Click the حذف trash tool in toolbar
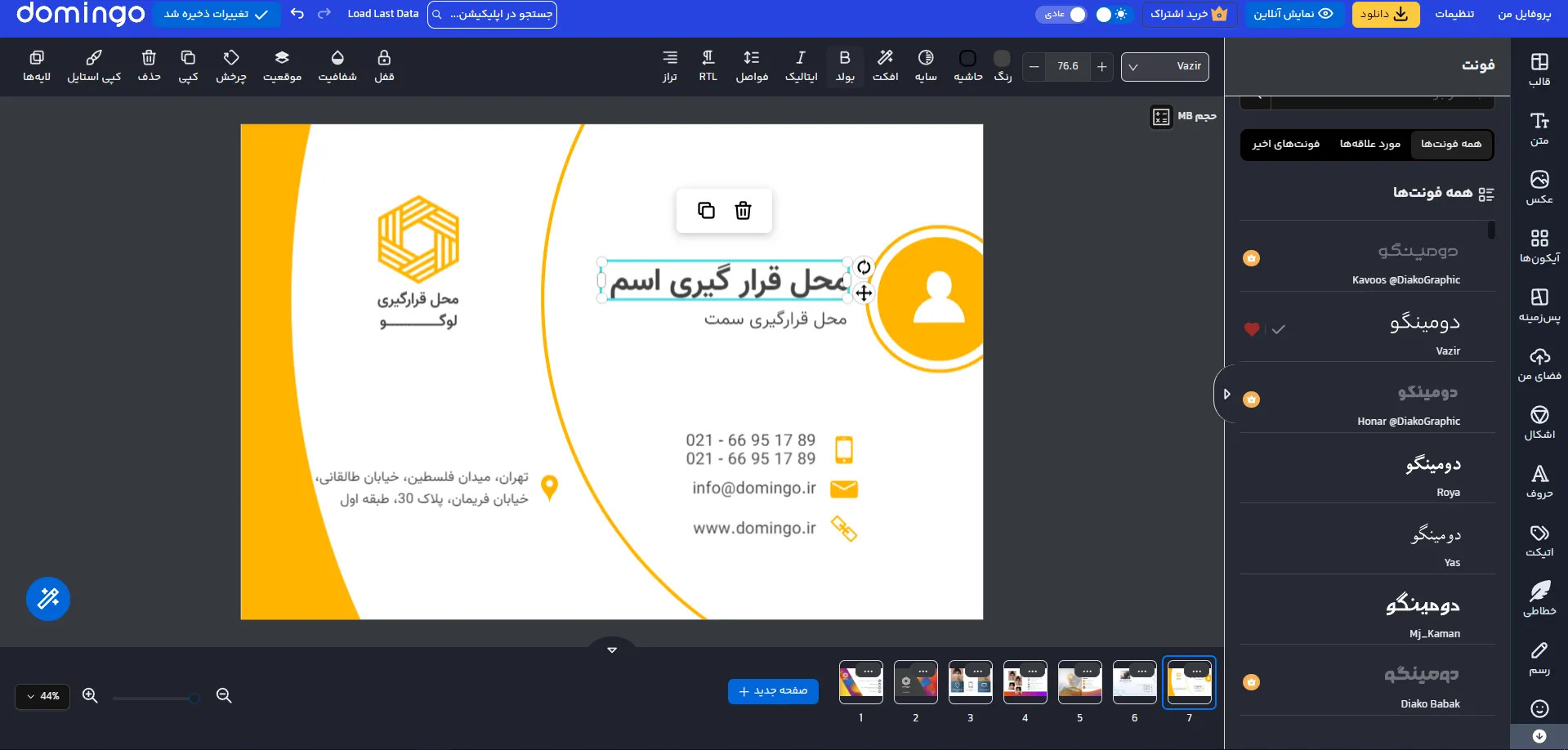Screen dimensions: 1568x750 (x=149, y=66)
